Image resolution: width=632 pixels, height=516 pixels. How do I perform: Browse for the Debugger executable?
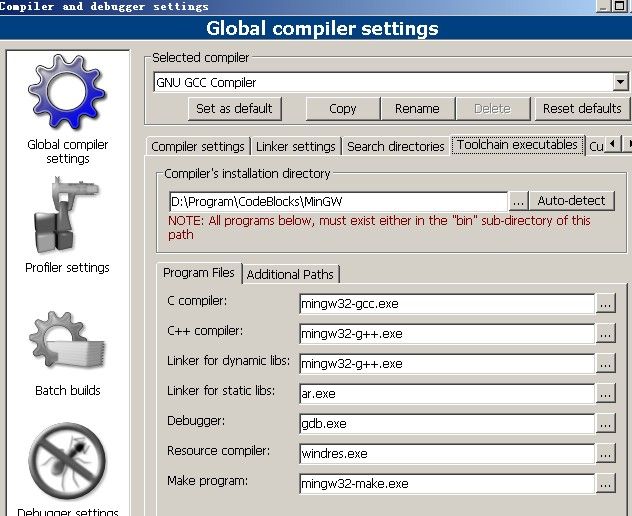click(605, 424)
